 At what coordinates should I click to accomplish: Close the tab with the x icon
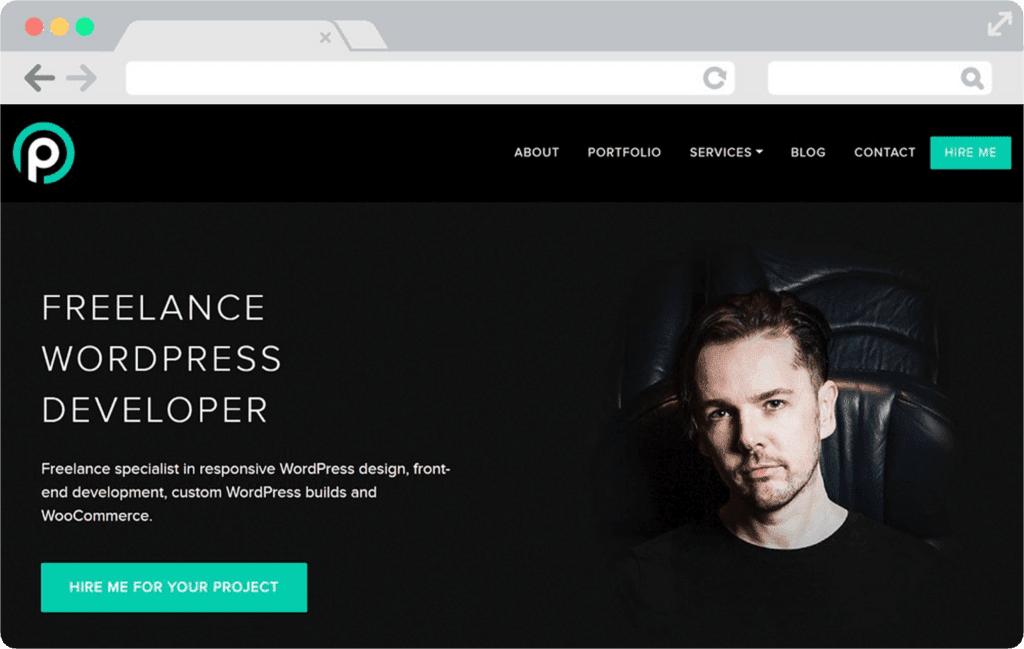(x=325, y=38)
